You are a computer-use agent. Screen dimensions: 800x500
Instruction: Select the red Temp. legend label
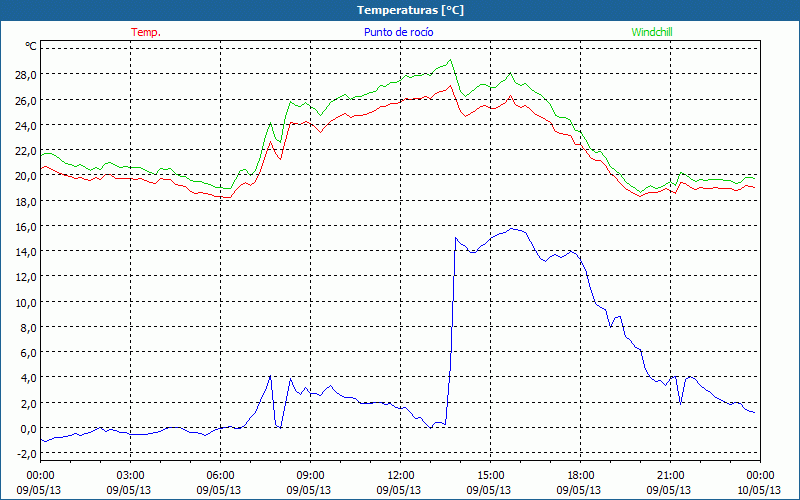(146, 32)
